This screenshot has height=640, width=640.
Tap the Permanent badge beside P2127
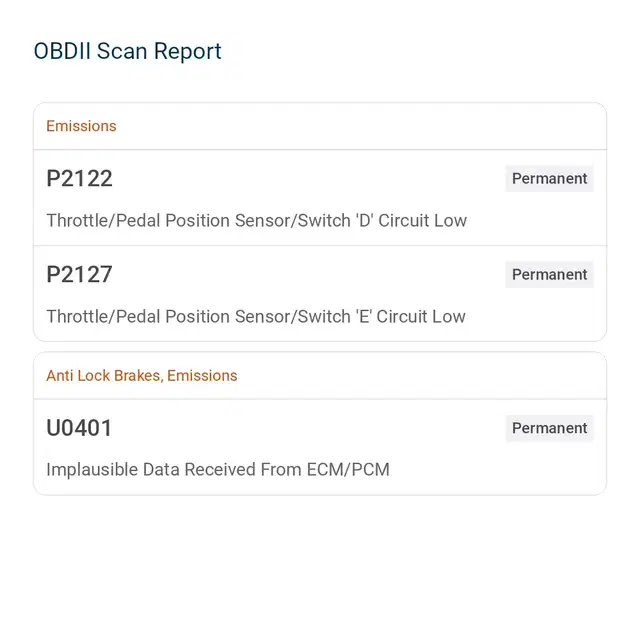(549, 274)
